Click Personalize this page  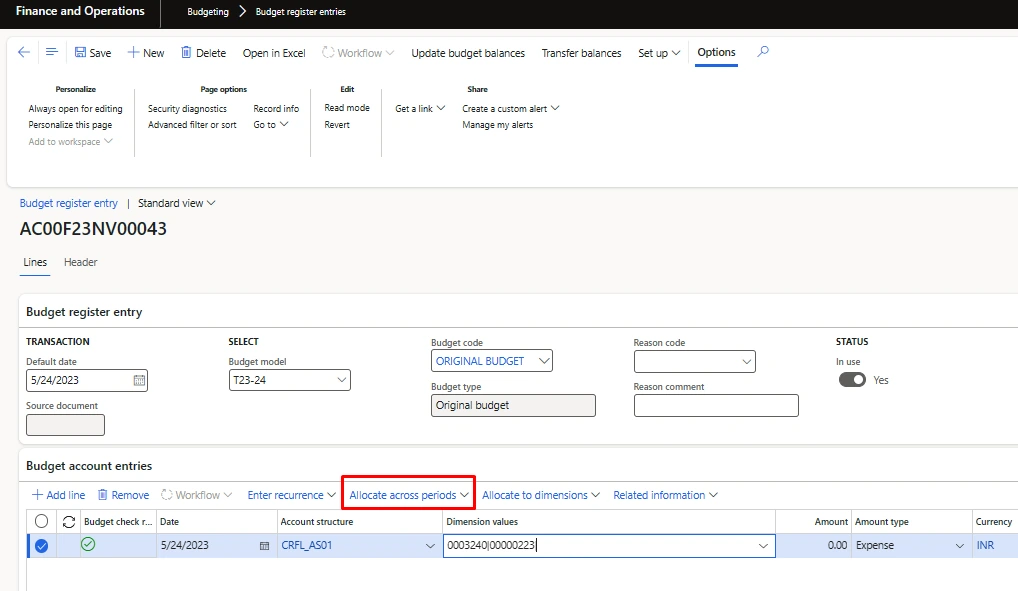pos(70,125)
